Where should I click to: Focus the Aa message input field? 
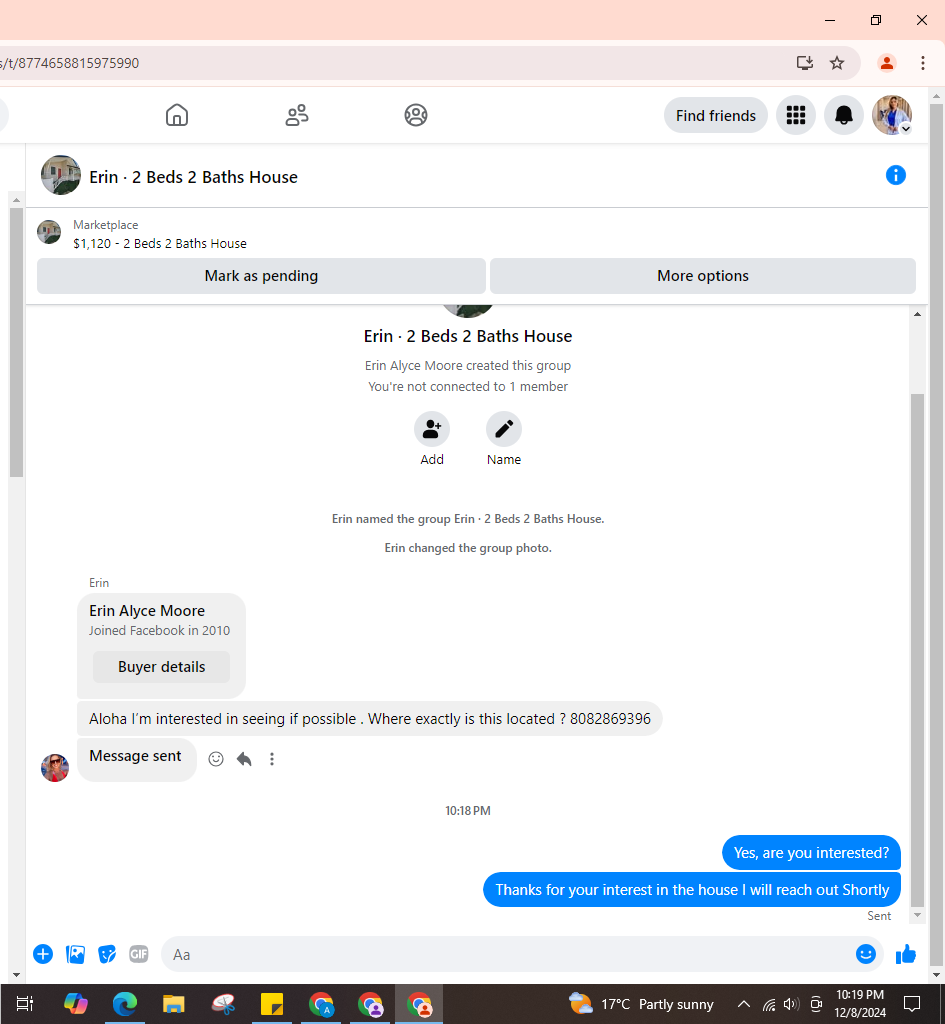point(509,954)
